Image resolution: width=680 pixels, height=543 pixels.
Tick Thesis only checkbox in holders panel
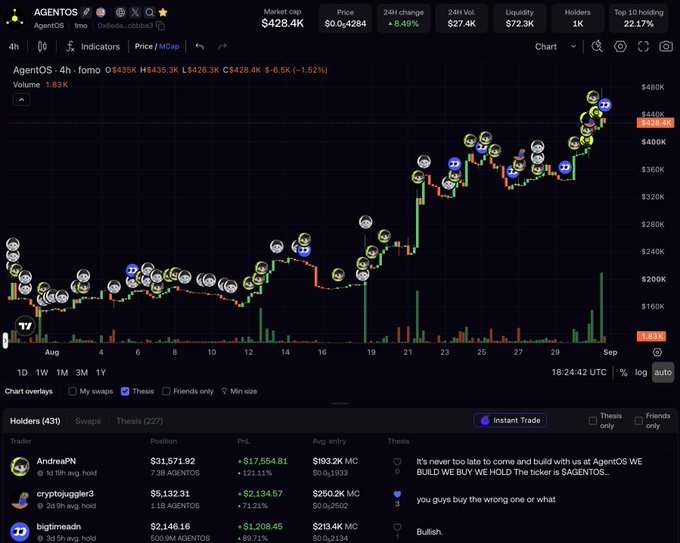[593, 421]
